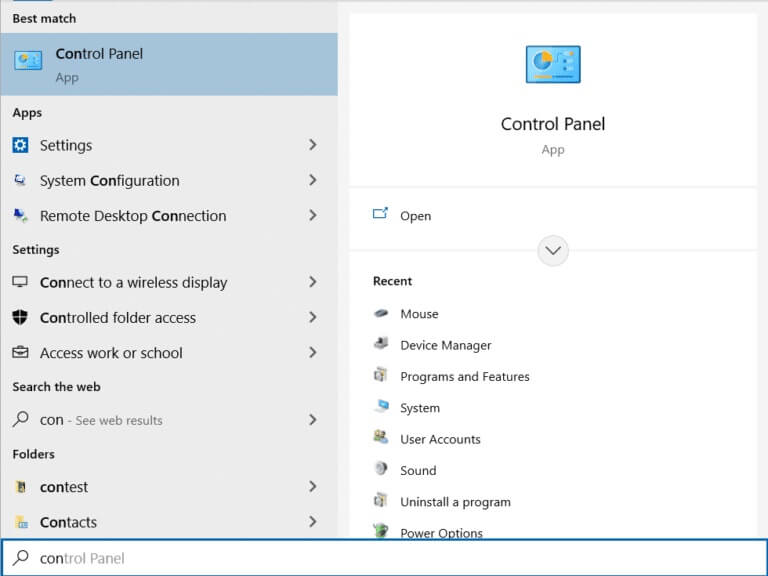
Task: Expand Connect to a wireless display chevron
Action: [312, 282]
